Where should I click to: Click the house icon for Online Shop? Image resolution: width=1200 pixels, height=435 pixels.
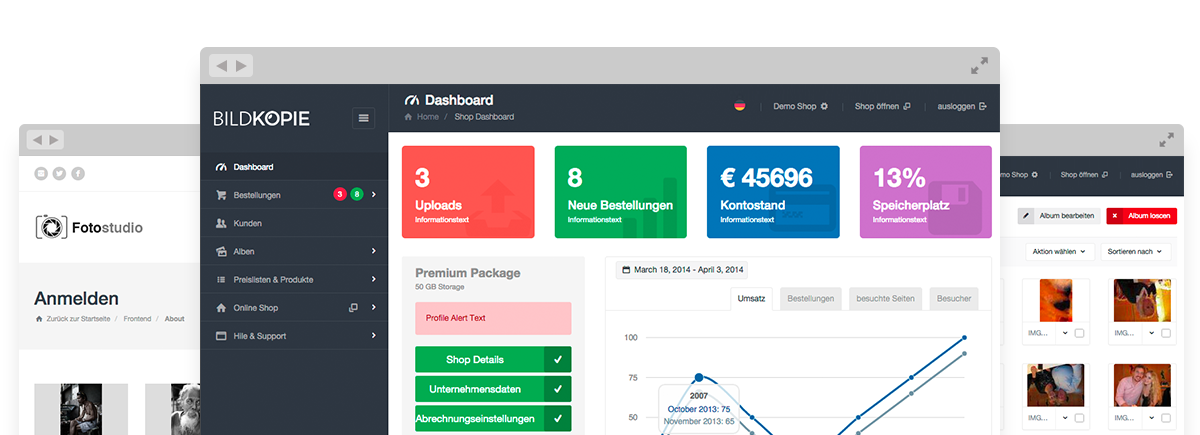click(221, 307)
